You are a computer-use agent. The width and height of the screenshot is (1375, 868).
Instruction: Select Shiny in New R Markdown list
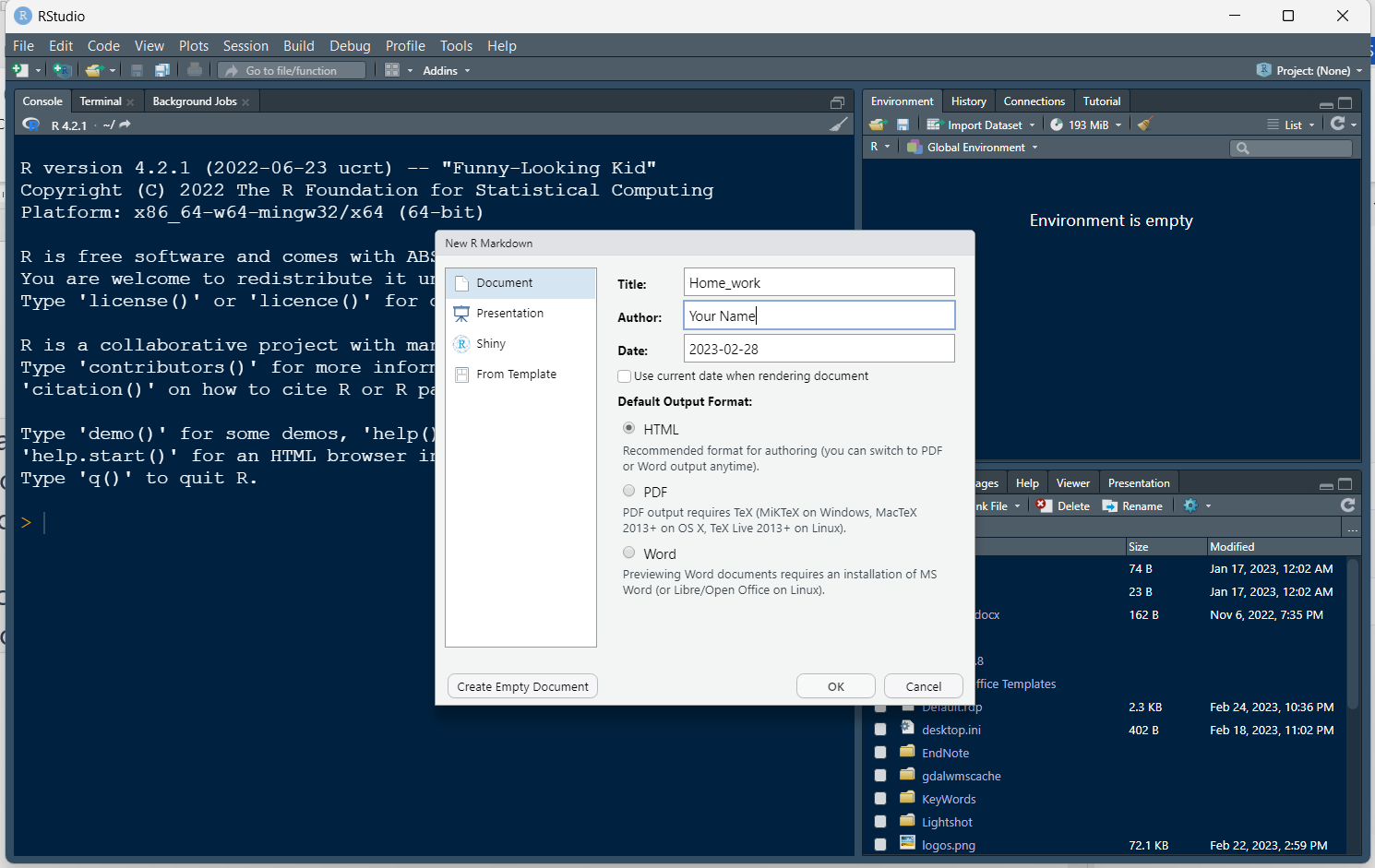click(521, 344)
